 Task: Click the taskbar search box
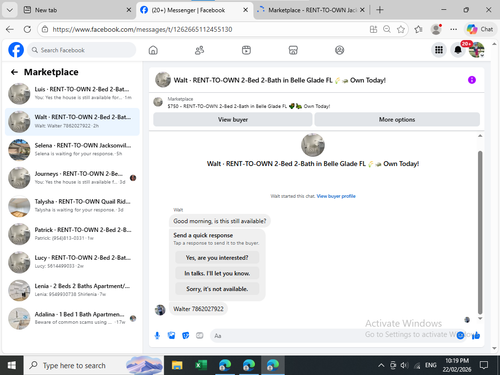(93, 365)
